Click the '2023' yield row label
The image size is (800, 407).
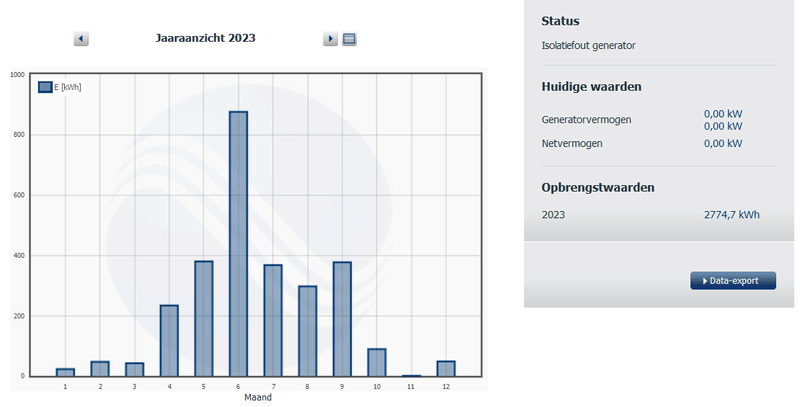click(553, 215)
